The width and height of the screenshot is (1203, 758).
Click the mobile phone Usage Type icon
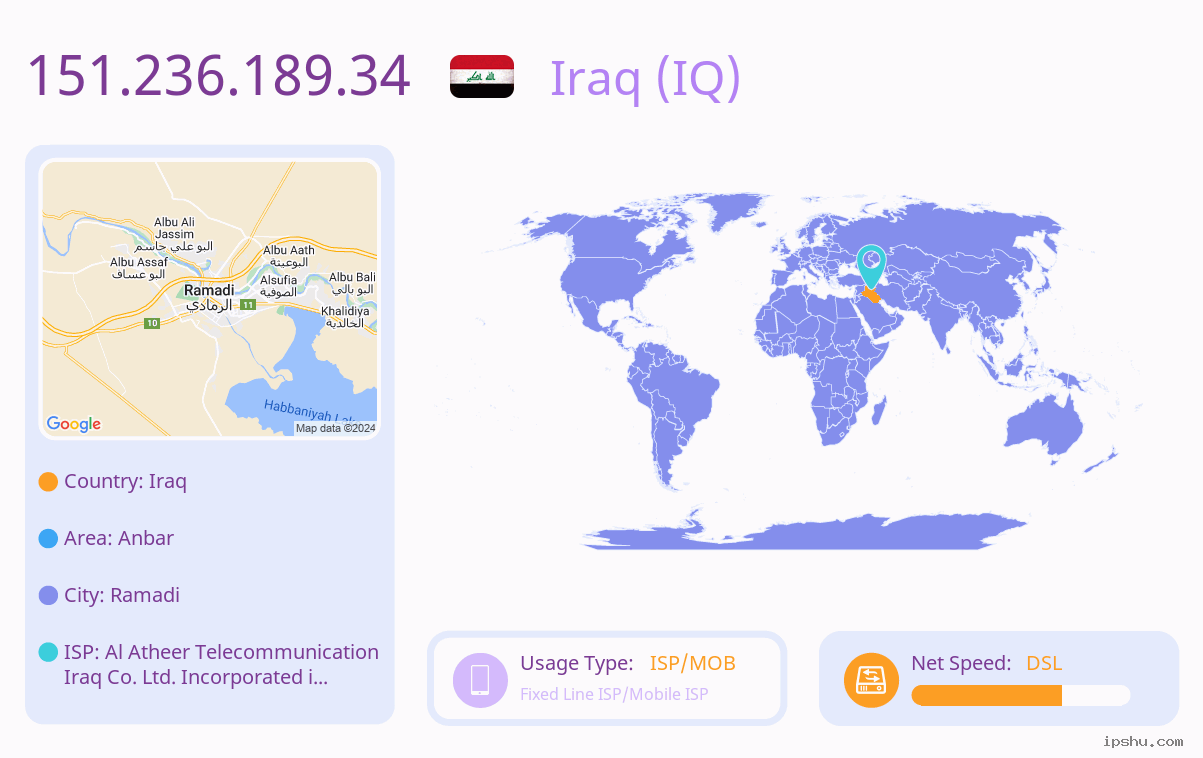(x=480, y=680)
